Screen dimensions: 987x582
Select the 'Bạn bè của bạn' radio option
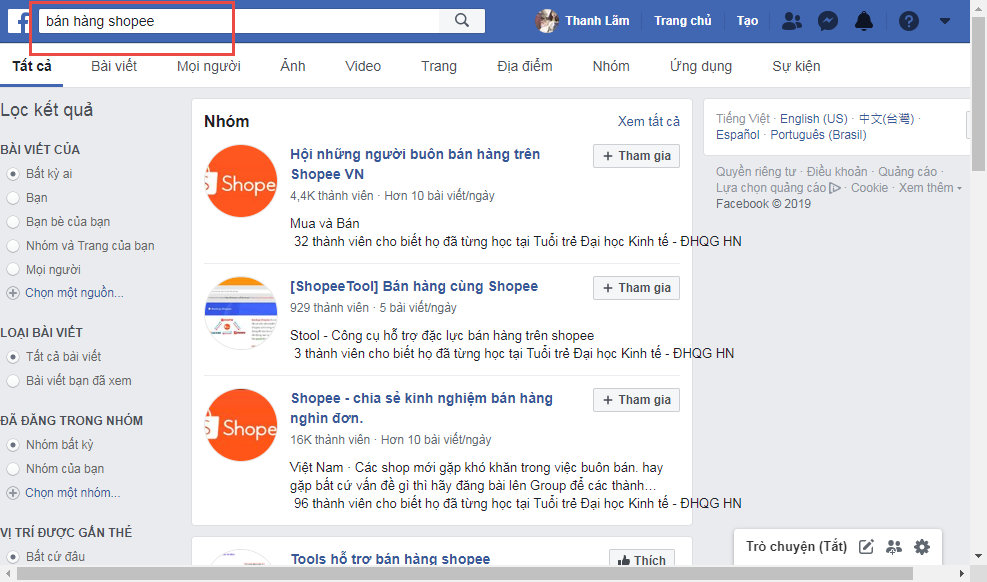coord(13,222)
